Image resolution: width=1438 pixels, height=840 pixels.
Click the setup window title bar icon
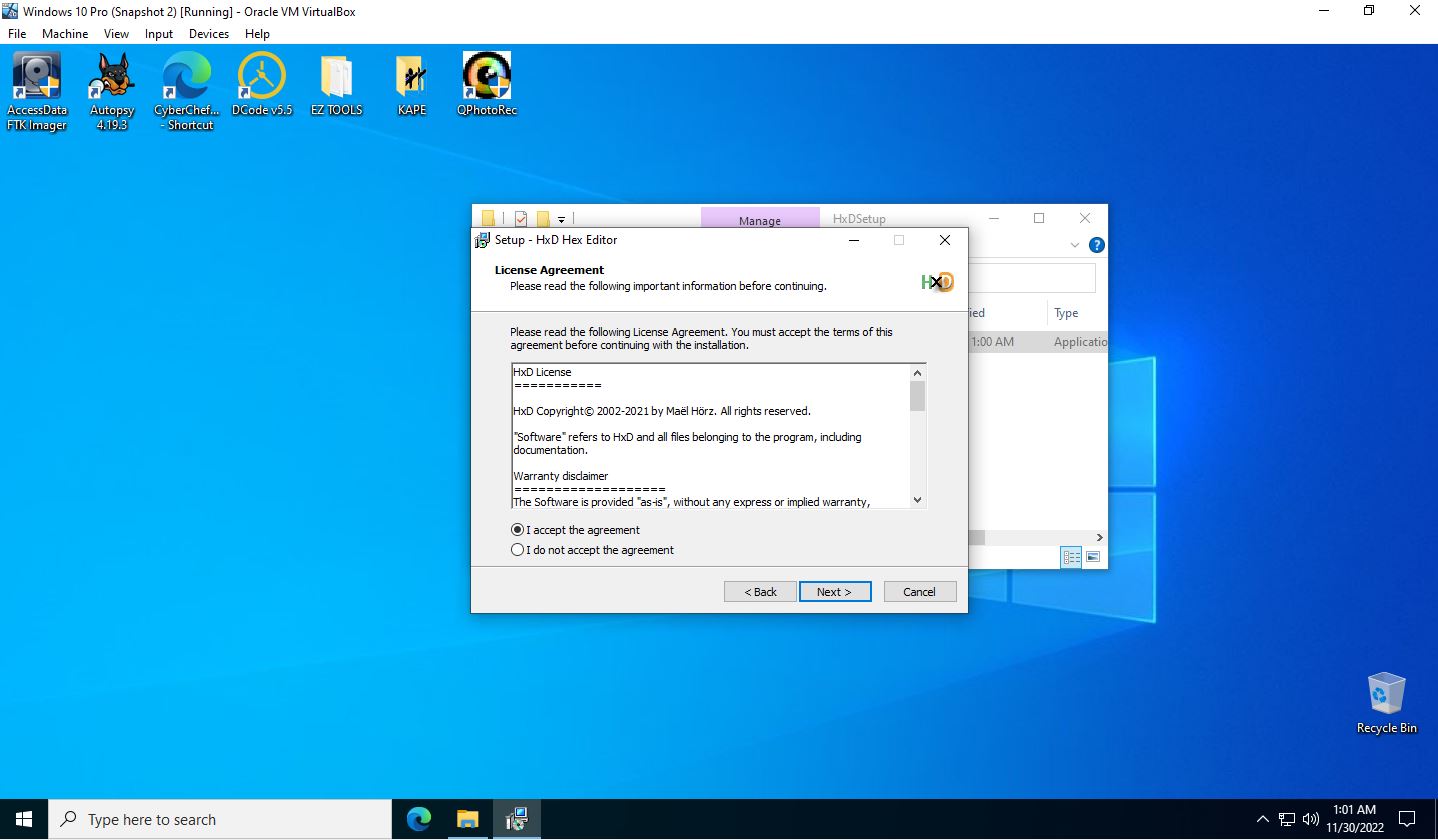[482, 240]
